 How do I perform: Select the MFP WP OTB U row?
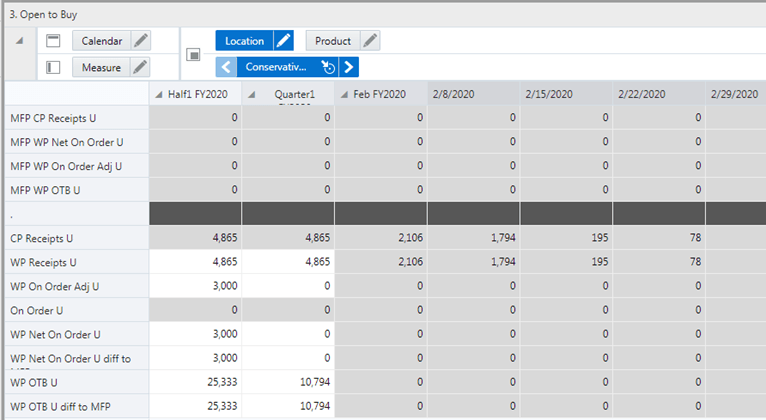click(77, 190)
